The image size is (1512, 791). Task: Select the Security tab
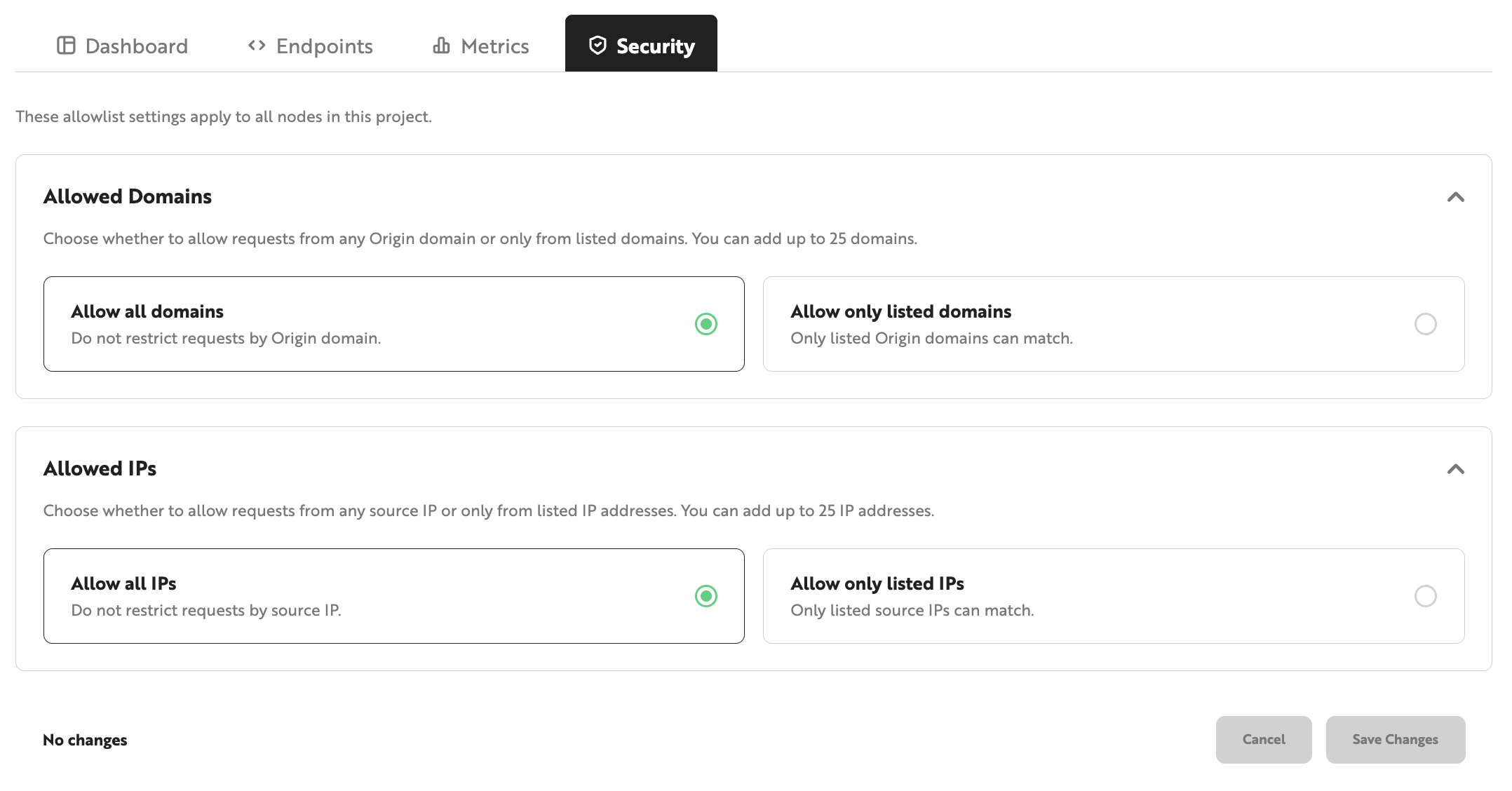tap(641, 43)
